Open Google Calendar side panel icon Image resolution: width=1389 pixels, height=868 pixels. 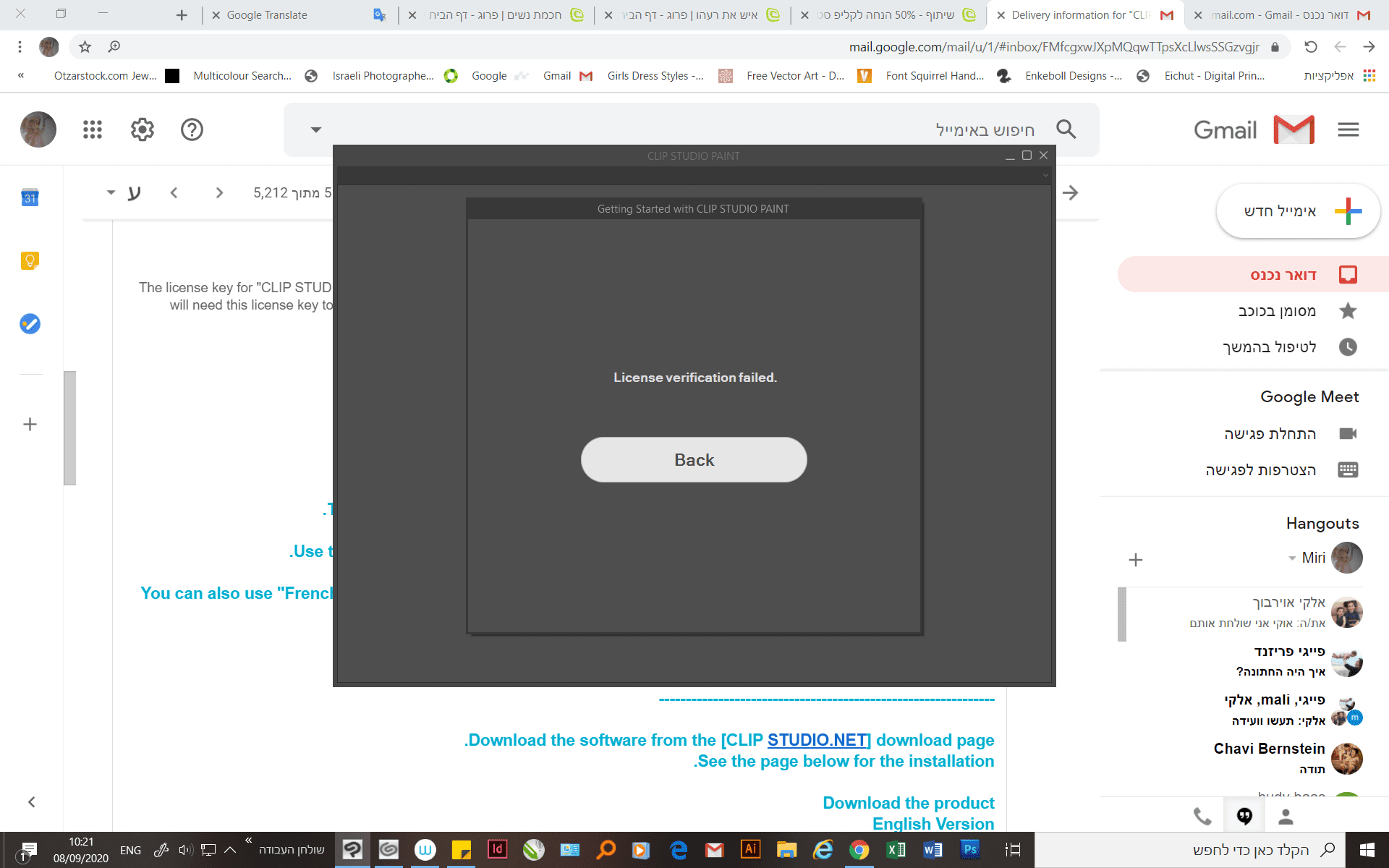[30, 197]
